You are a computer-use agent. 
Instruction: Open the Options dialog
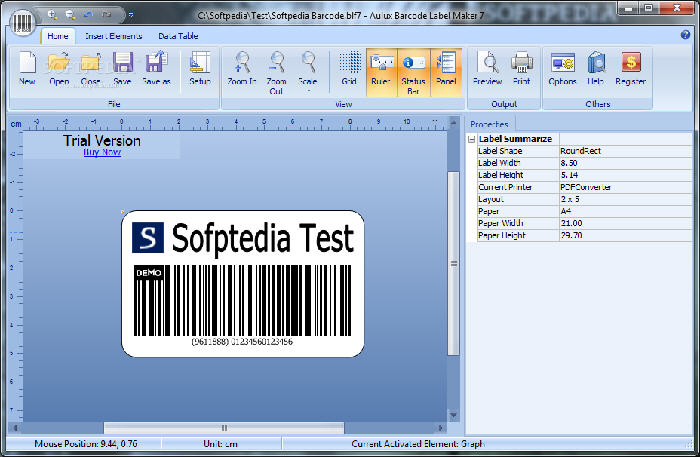pyautogui.click(x=562, y=68)
